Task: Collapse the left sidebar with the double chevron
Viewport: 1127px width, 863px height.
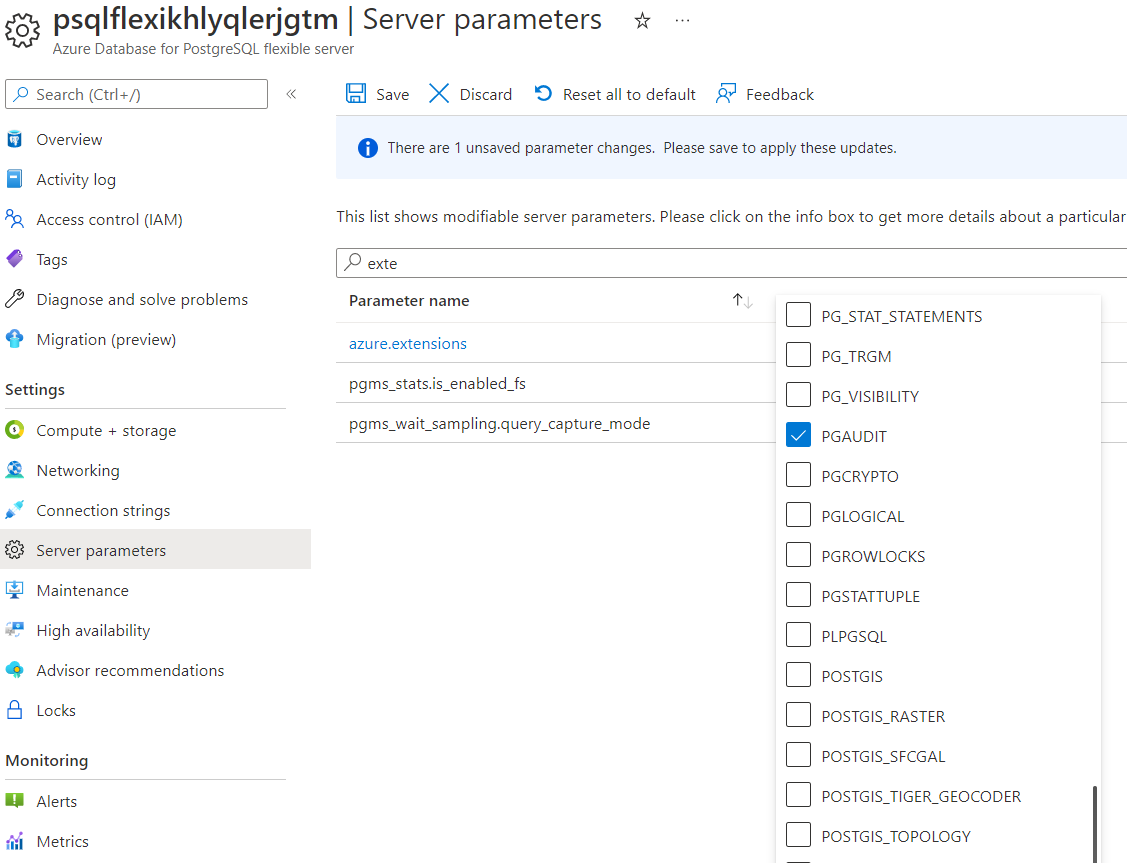Action: (x=291, y=93)
